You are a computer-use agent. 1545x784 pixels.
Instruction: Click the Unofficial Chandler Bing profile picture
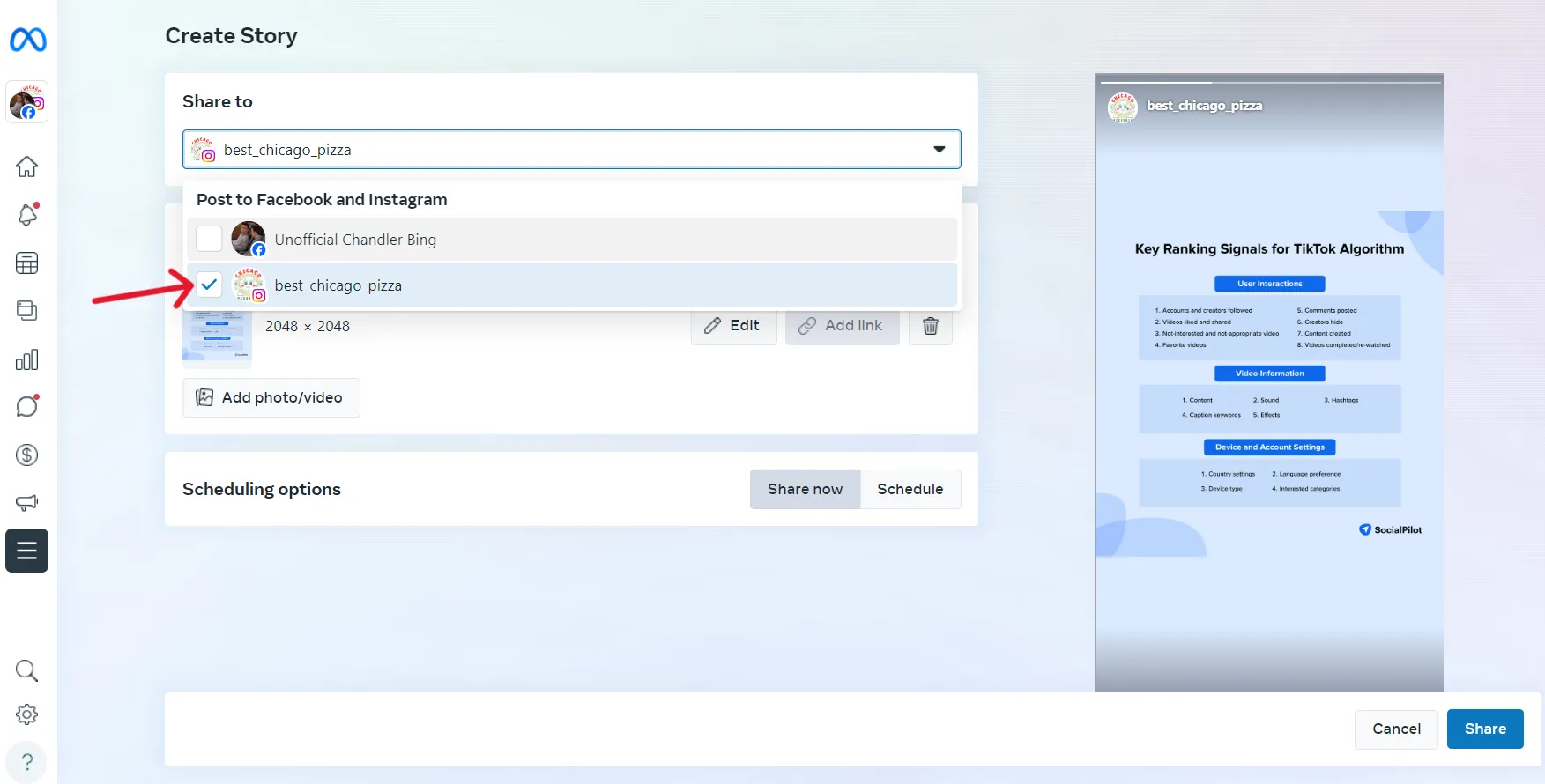point(248,239)
